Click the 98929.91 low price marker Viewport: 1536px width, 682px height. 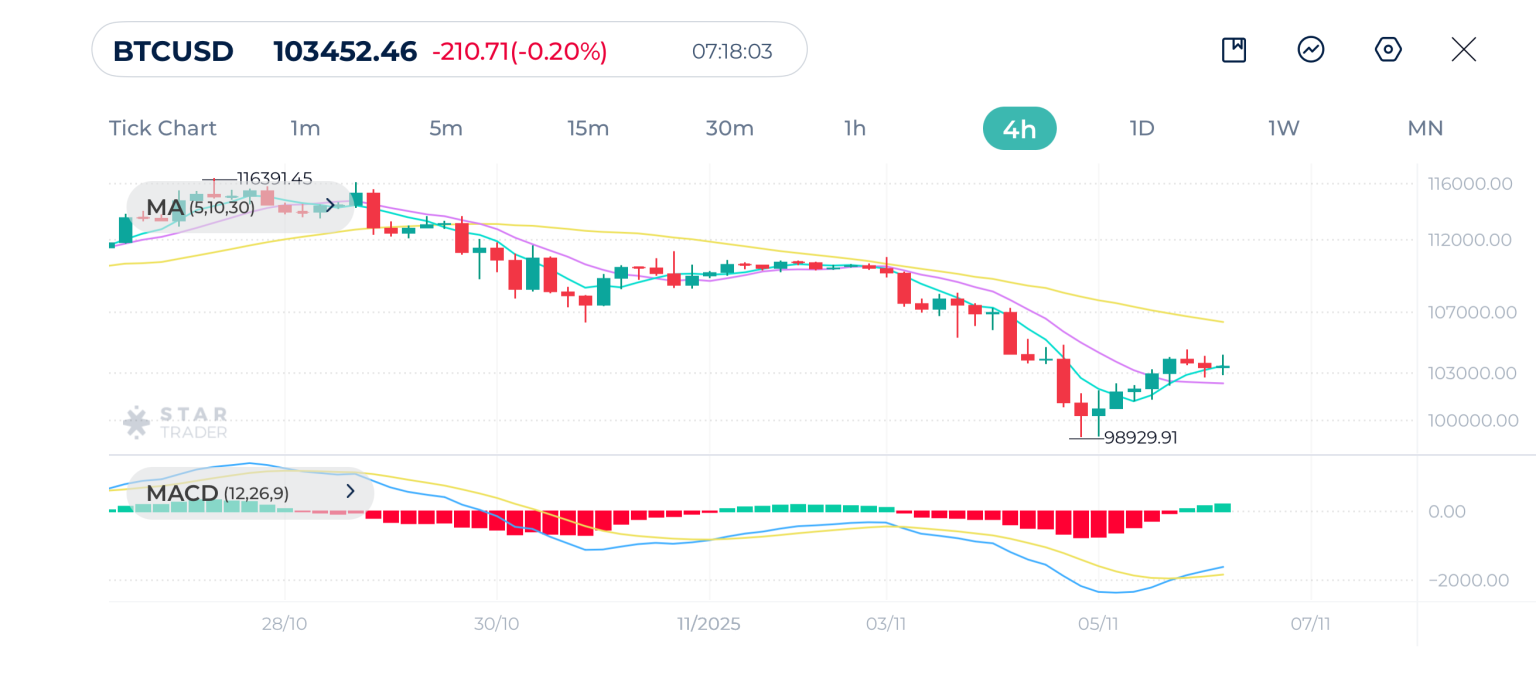tap(1140, 438)
